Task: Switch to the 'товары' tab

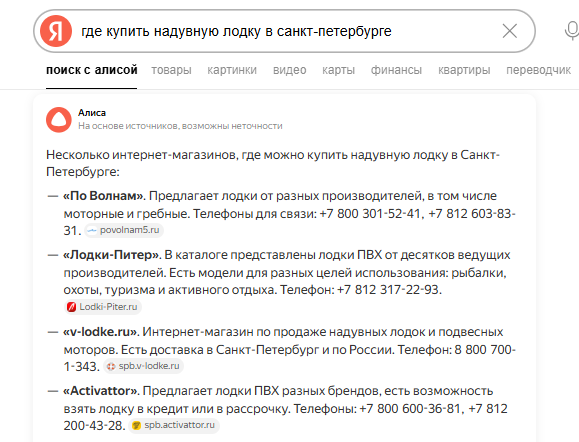Action: [171, 70]
